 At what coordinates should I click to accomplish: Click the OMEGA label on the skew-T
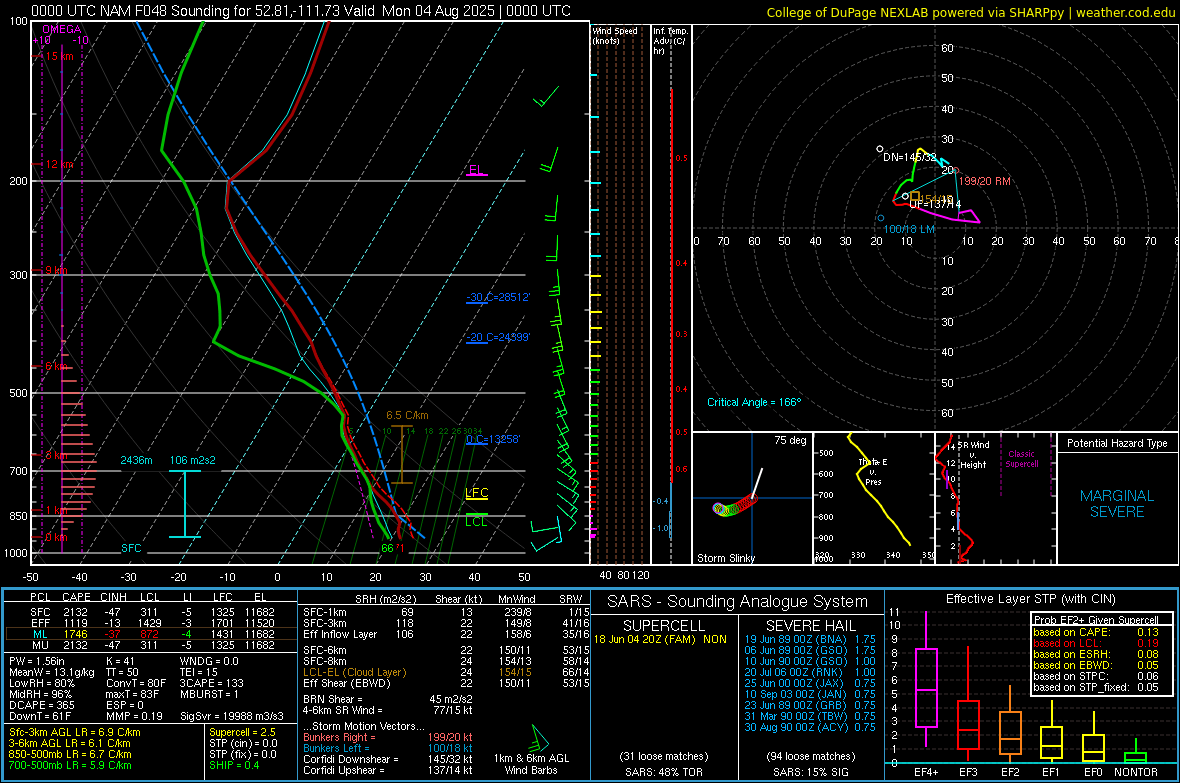coord(61,29)
